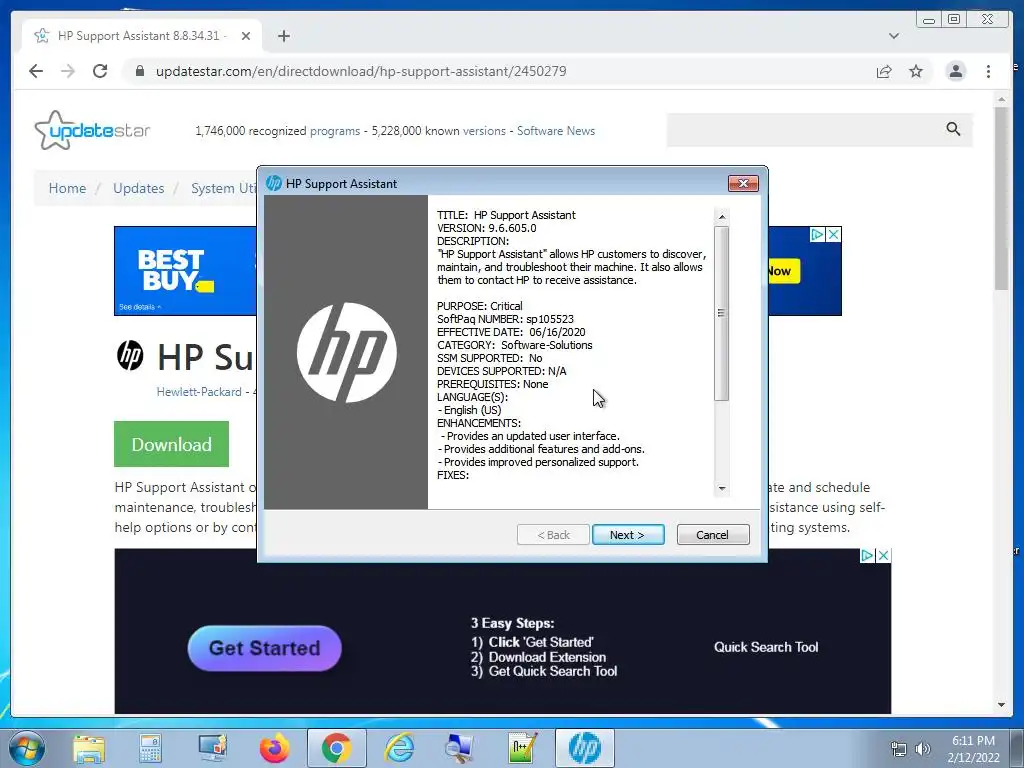This screenshot has width=1024, height=768.
Task: Close the bottom ad with the X
Action: (883, 555)
